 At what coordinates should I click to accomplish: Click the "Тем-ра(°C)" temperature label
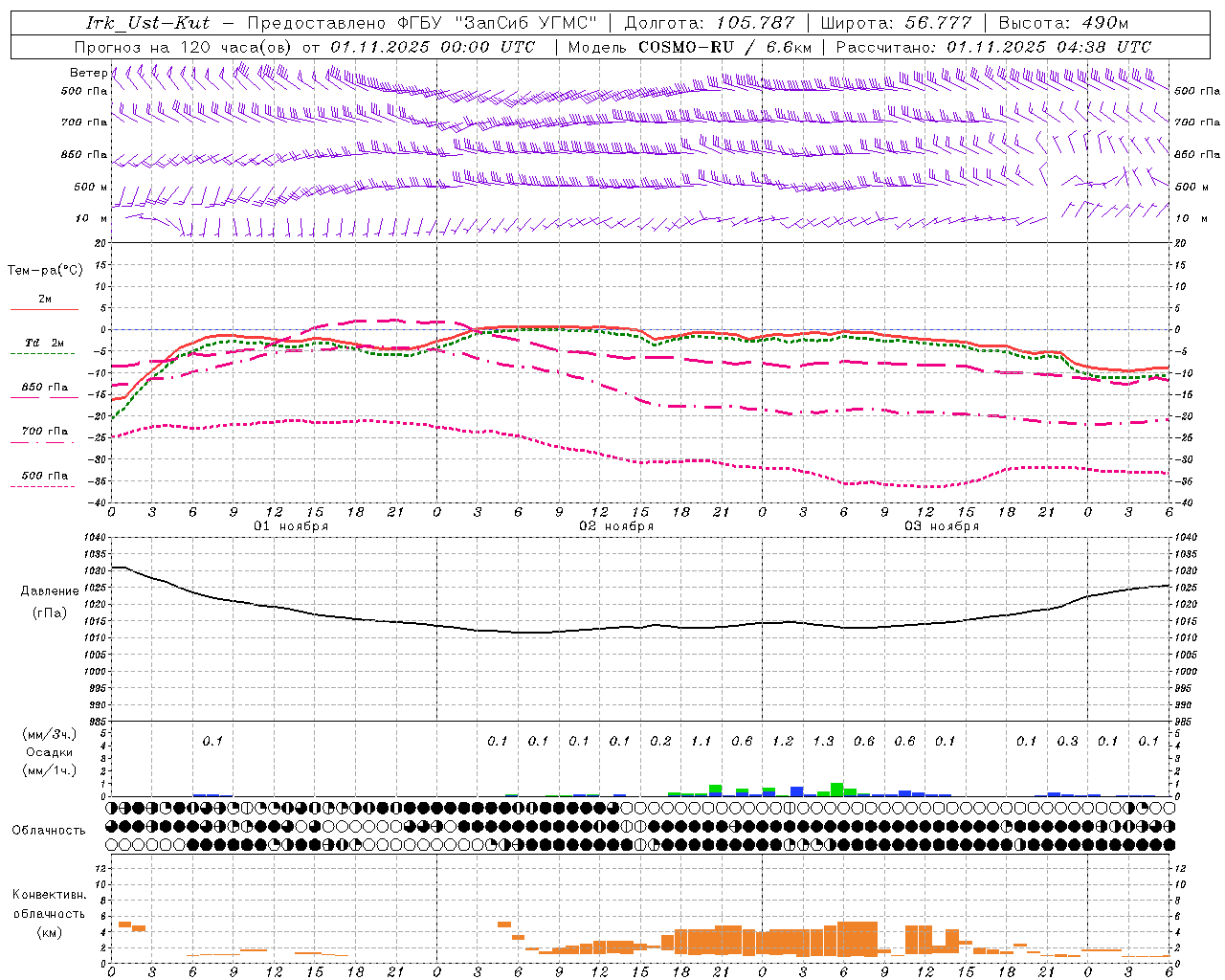pos(45,271)
